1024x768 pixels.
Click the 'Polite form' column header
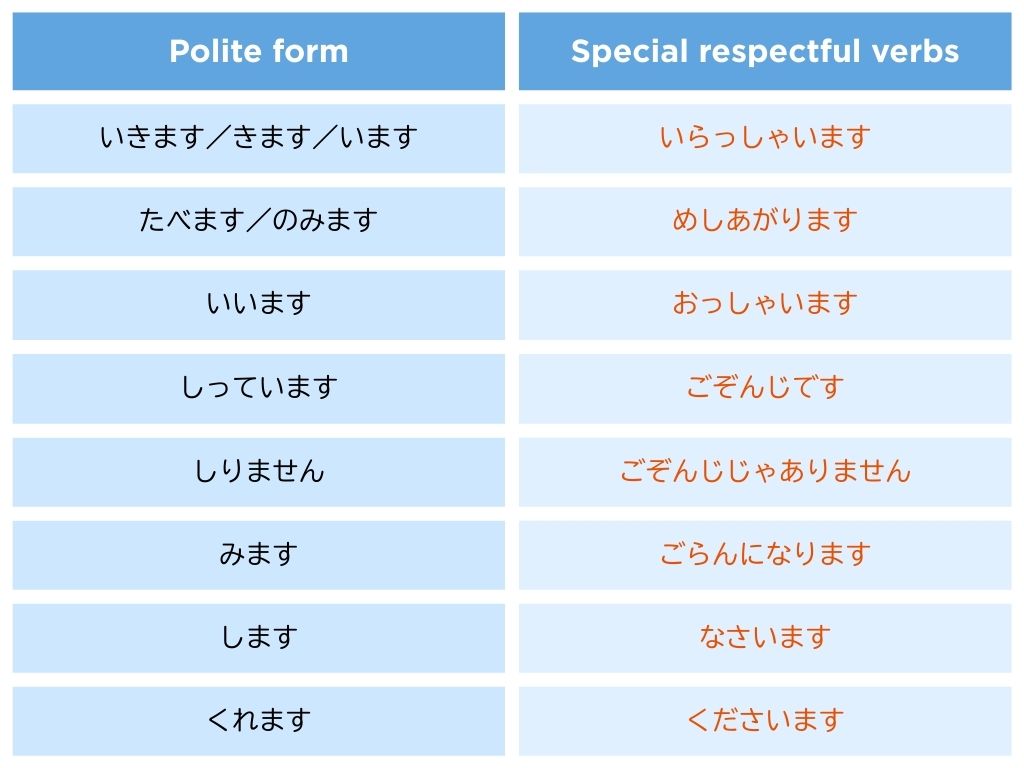click(259, 52)
